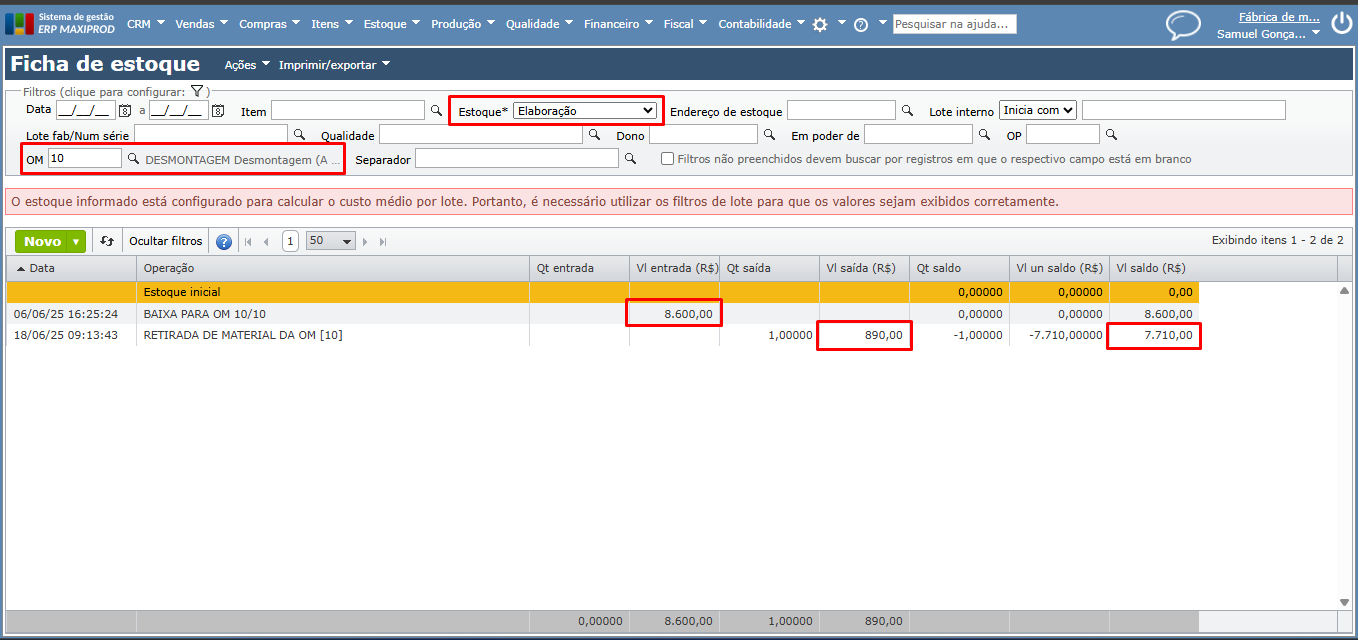Go to next page of results
The image size is (1358, 640).
pyautogui.click(x=366, y=241)
